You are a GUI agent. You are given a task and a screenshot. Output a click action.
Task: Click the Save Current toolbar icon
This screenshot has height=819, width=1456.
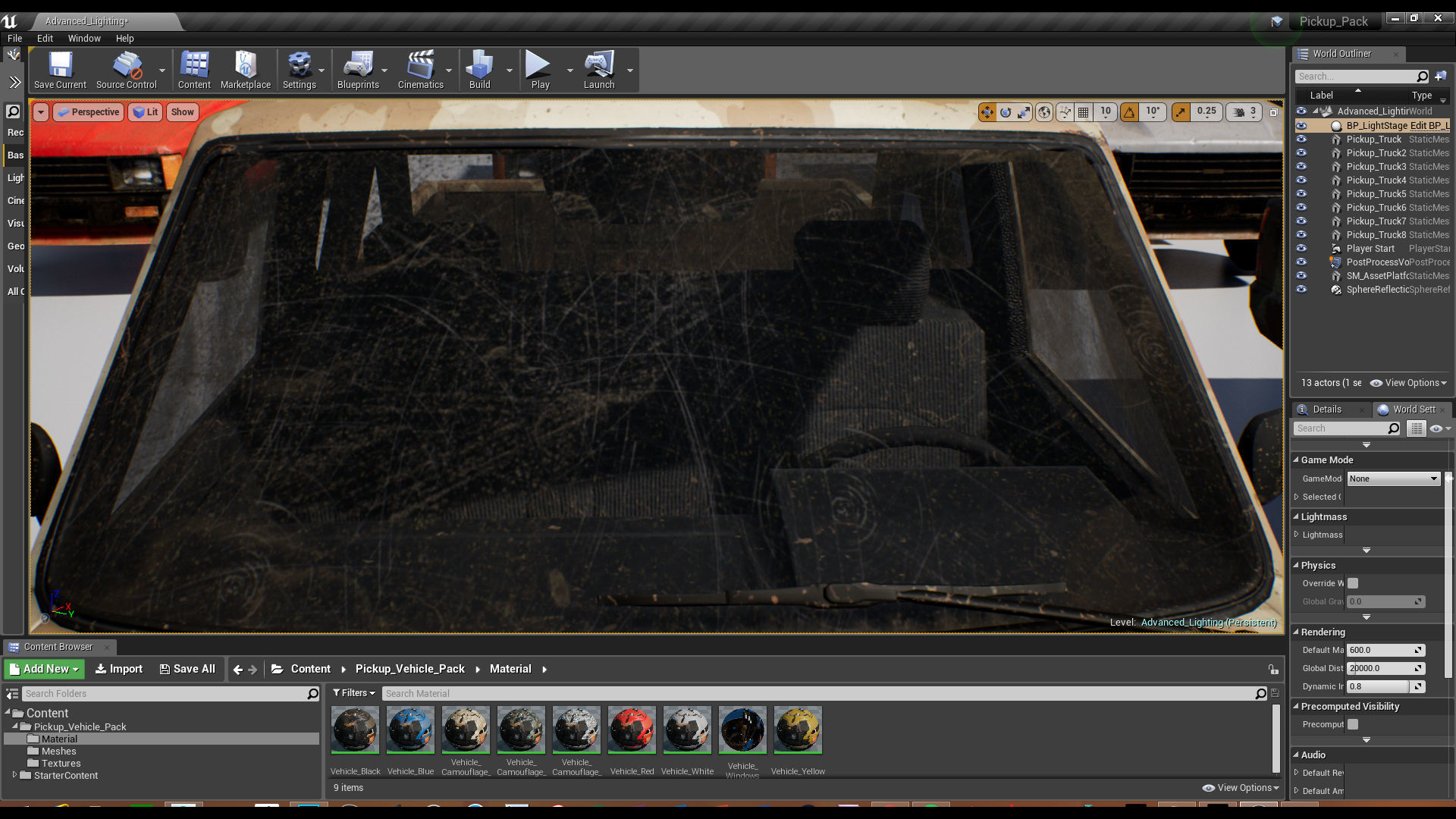tap(60, 67)
